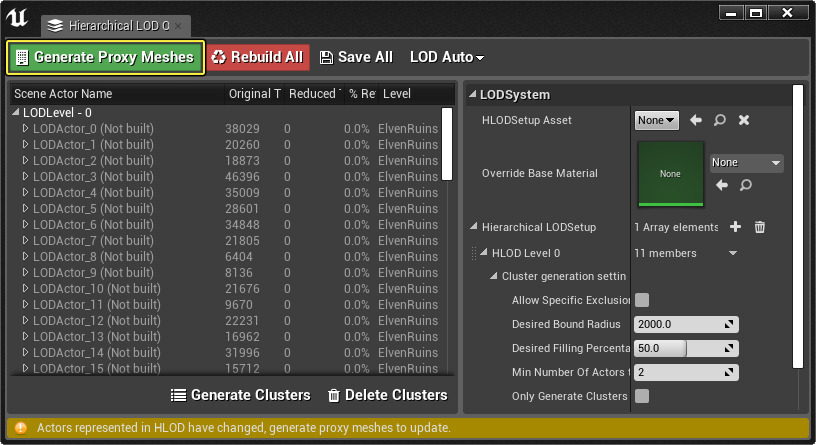
Task: Collapse HLOD Level 0 entry
Action: point(484,252)
